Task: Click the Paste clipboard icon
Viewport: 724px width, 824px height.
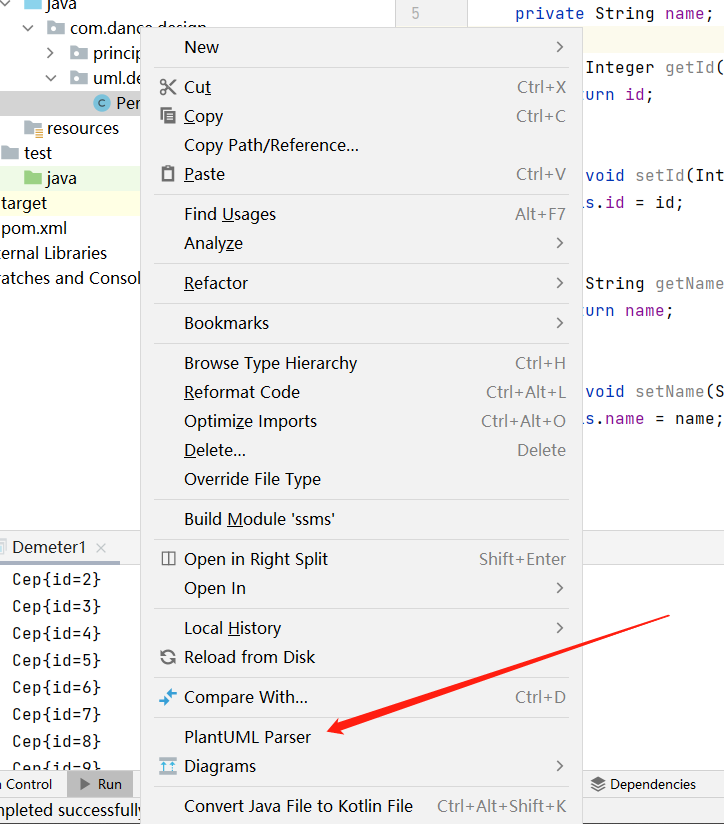Action: tap(168, 173)
